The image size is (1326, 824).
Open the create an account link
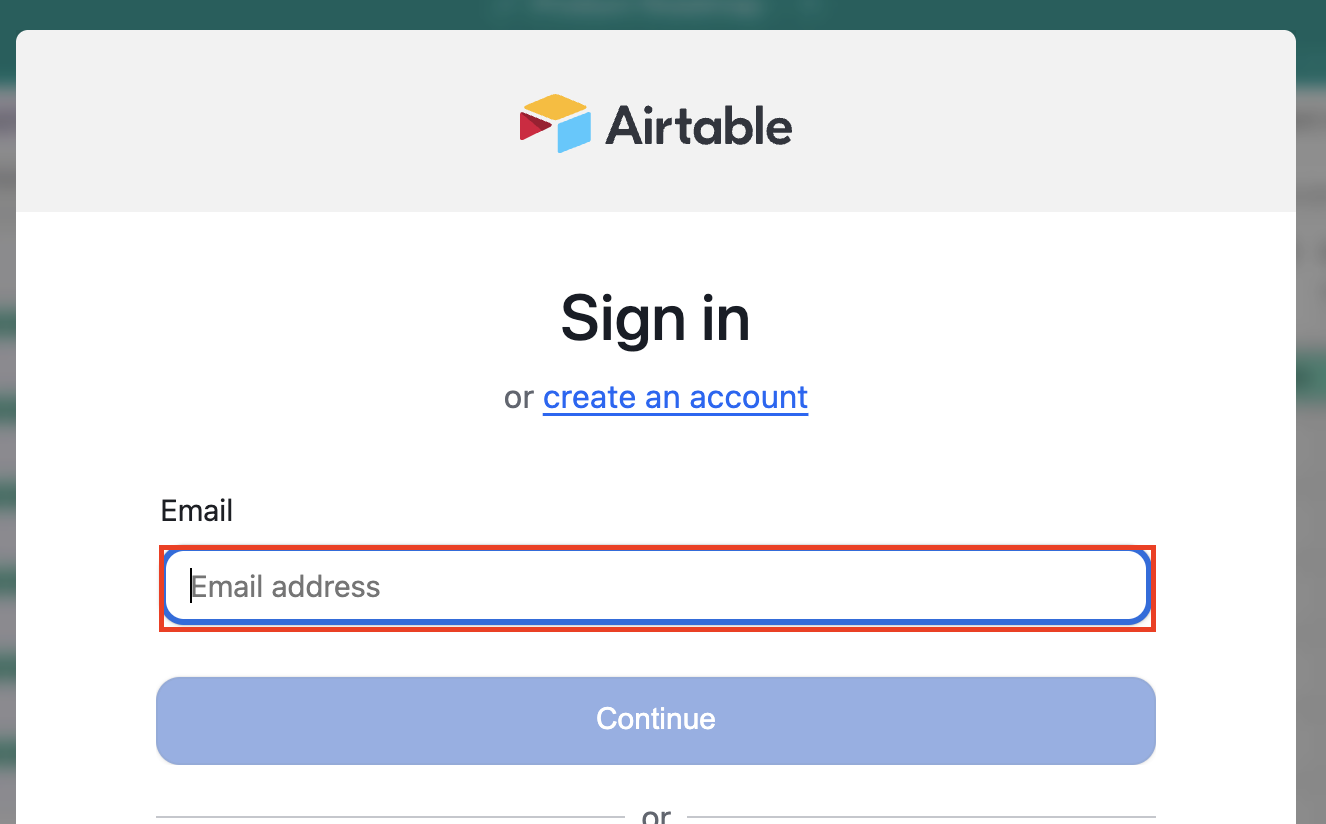675,397
